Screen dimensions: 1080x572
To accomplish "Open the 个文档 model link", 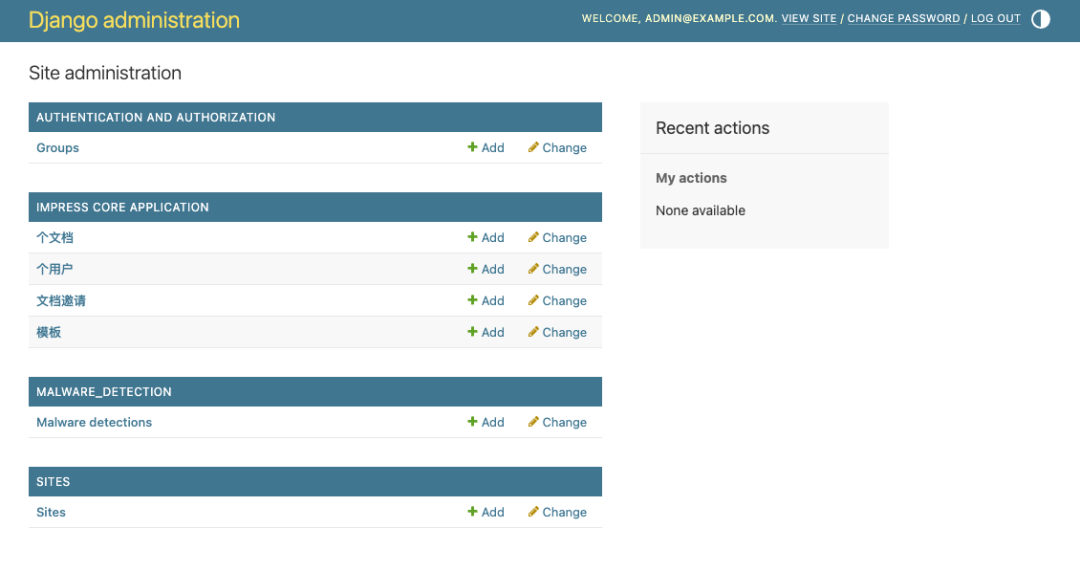I will [x=54, y=238].
